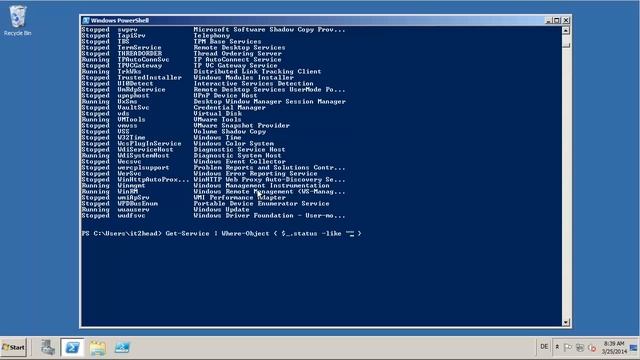This screenshot has width=640, height=360.
Task: Click the 'TapiSrv' service name
Action: 131,36
